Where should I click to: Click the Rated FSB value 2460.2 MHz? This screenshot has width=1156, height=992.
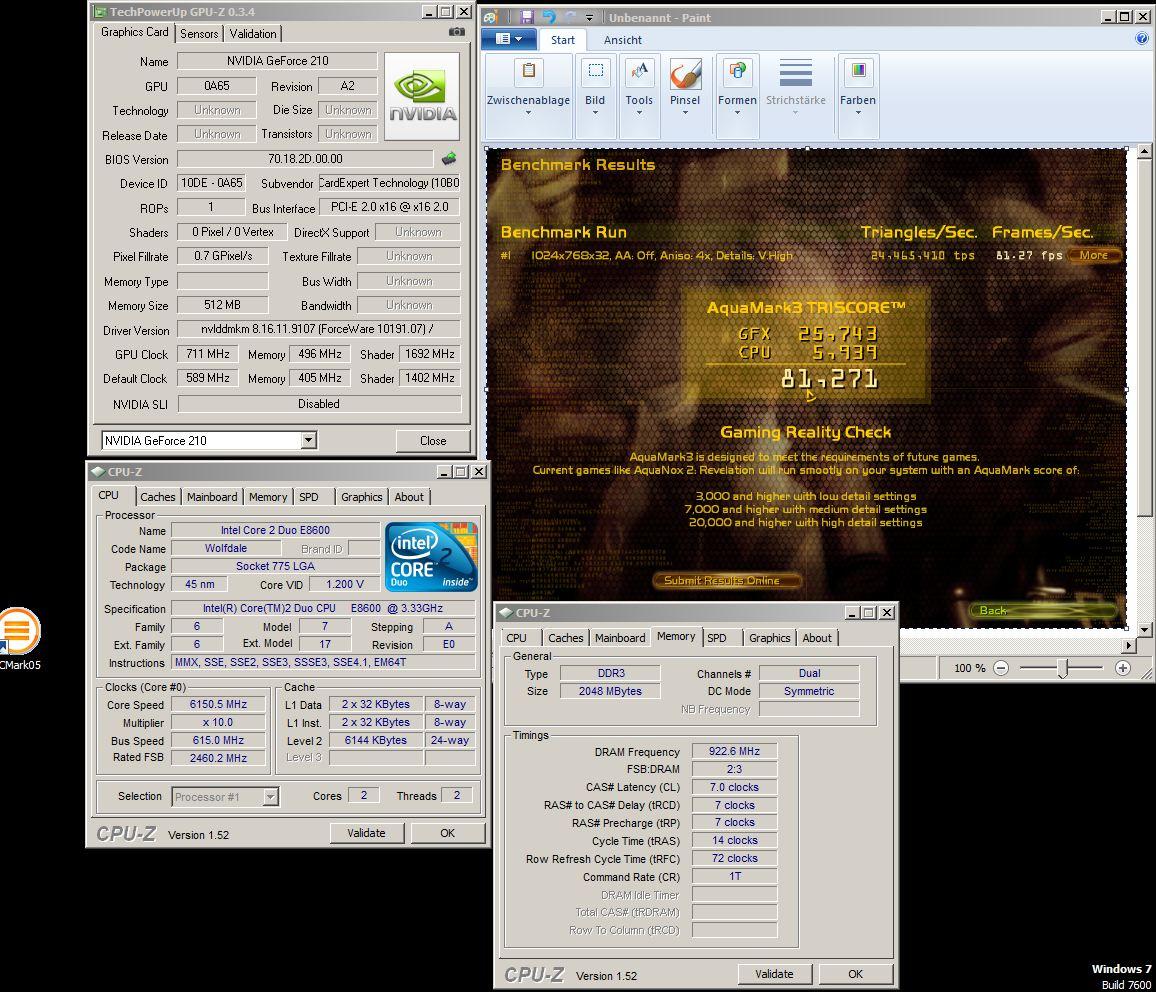pos(218,758)
